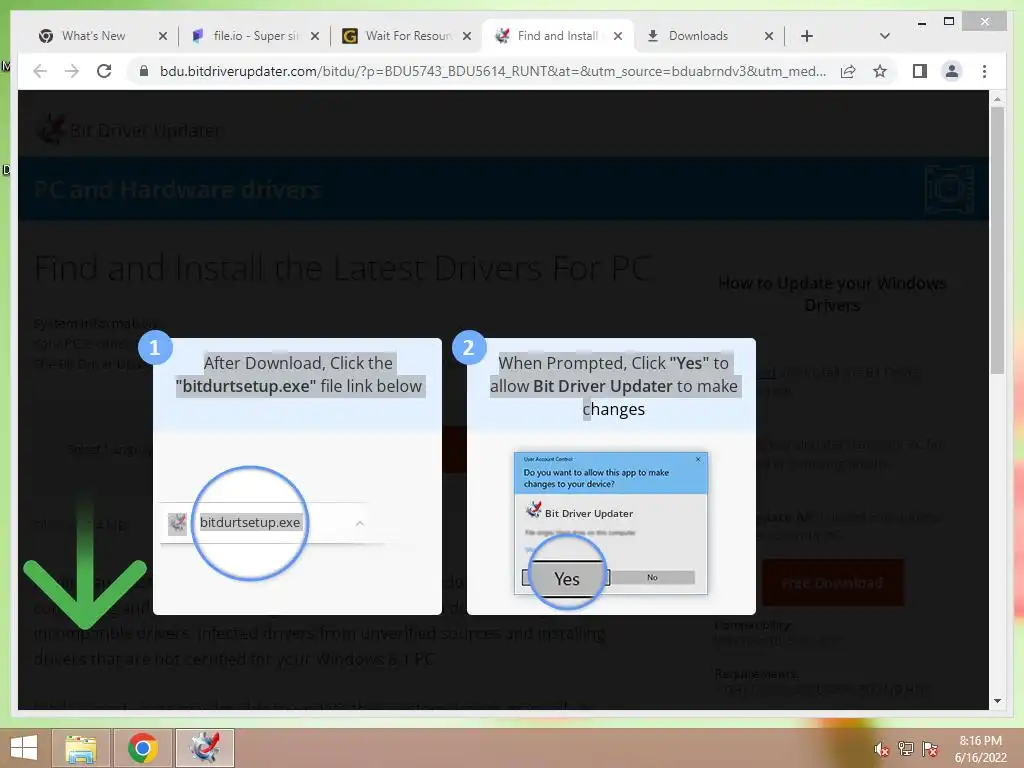Open the profile avatar menu
Screen dimensions: 1024x768
tap(952, 71)
